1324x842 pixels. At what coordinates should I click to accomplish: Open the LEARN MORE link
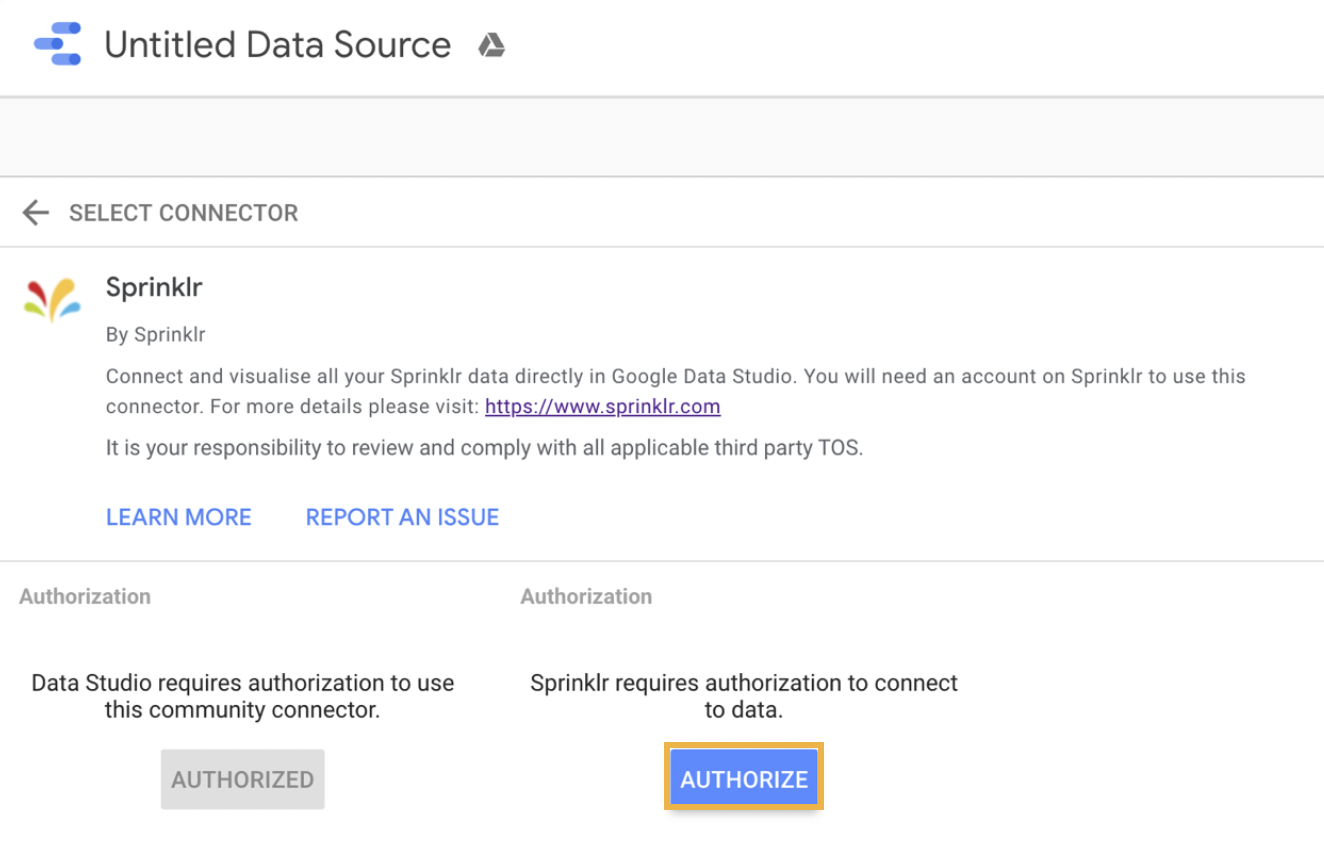(179, 517)
